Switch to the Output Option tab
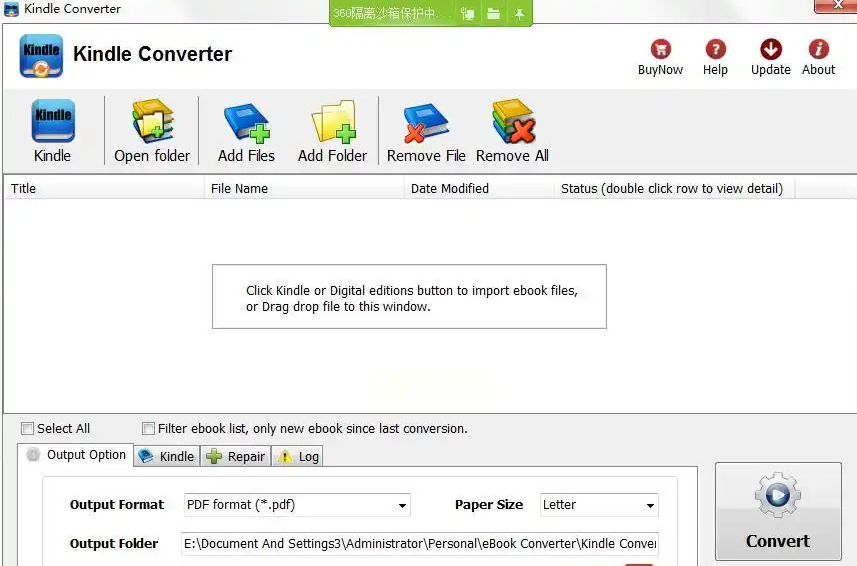Image resolution: width=857 pixels, height=566 pixels. (76, 455)
